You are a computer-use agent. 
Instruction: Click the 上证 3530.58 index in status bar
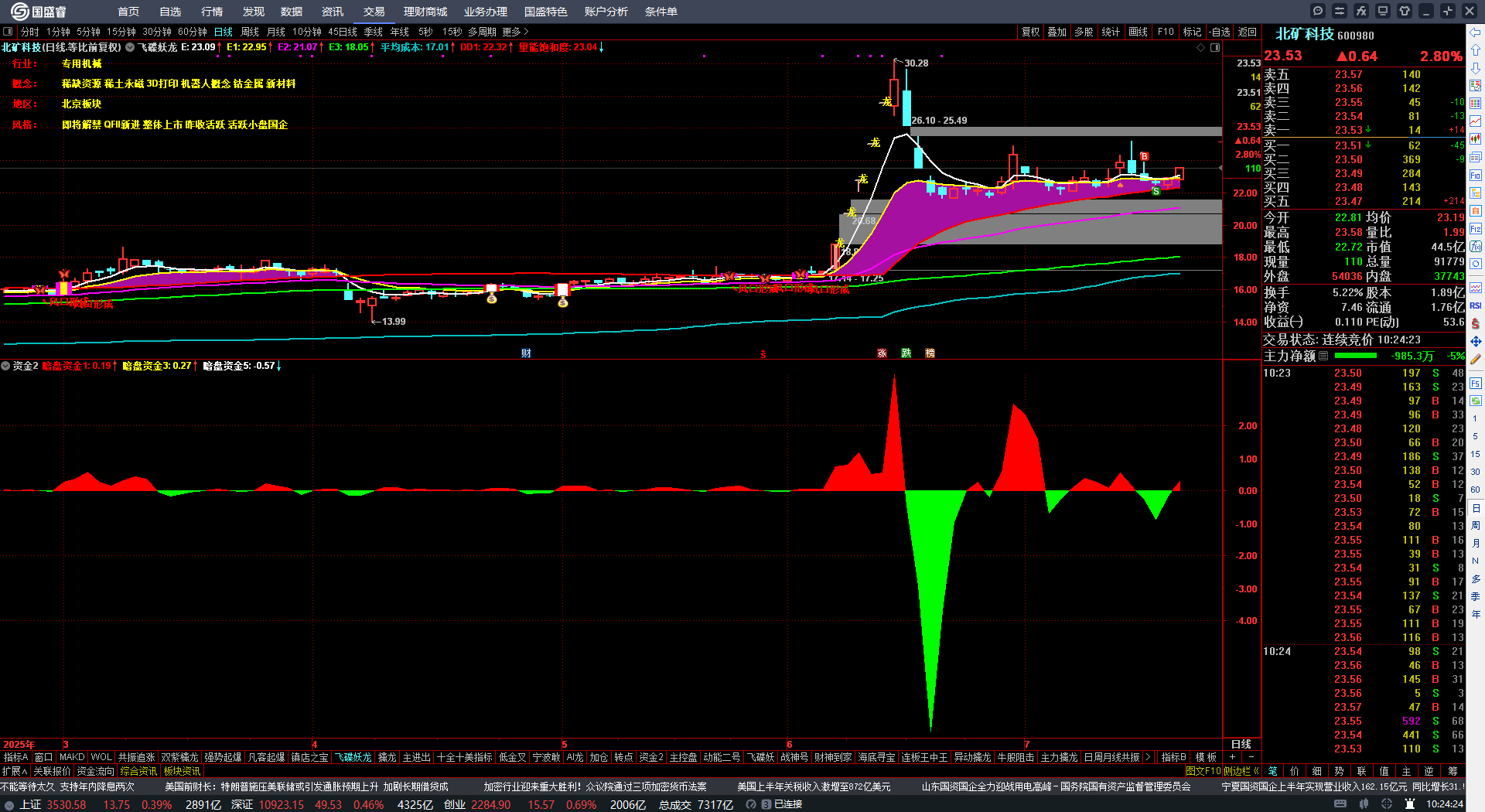coord(53,804)
